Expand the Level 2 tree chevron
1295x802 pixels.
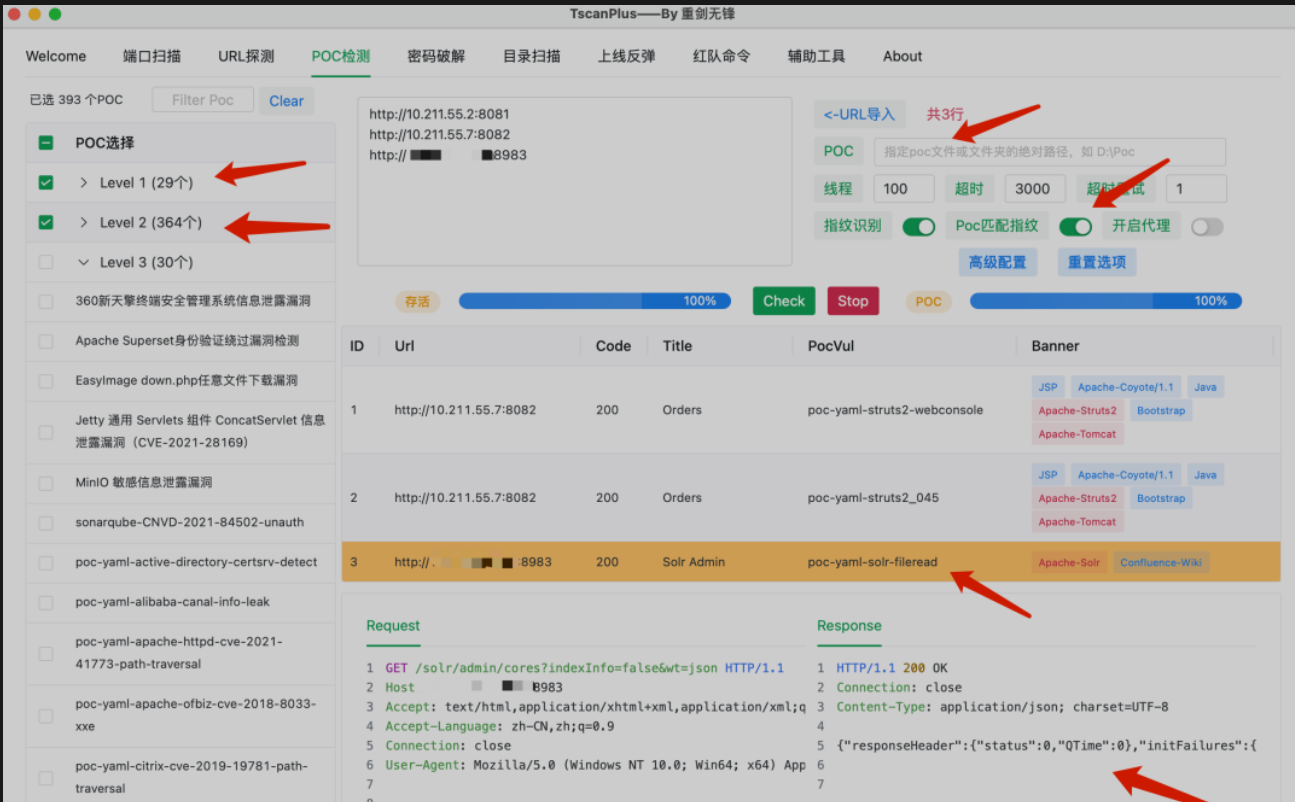click(x=84, y=223)
